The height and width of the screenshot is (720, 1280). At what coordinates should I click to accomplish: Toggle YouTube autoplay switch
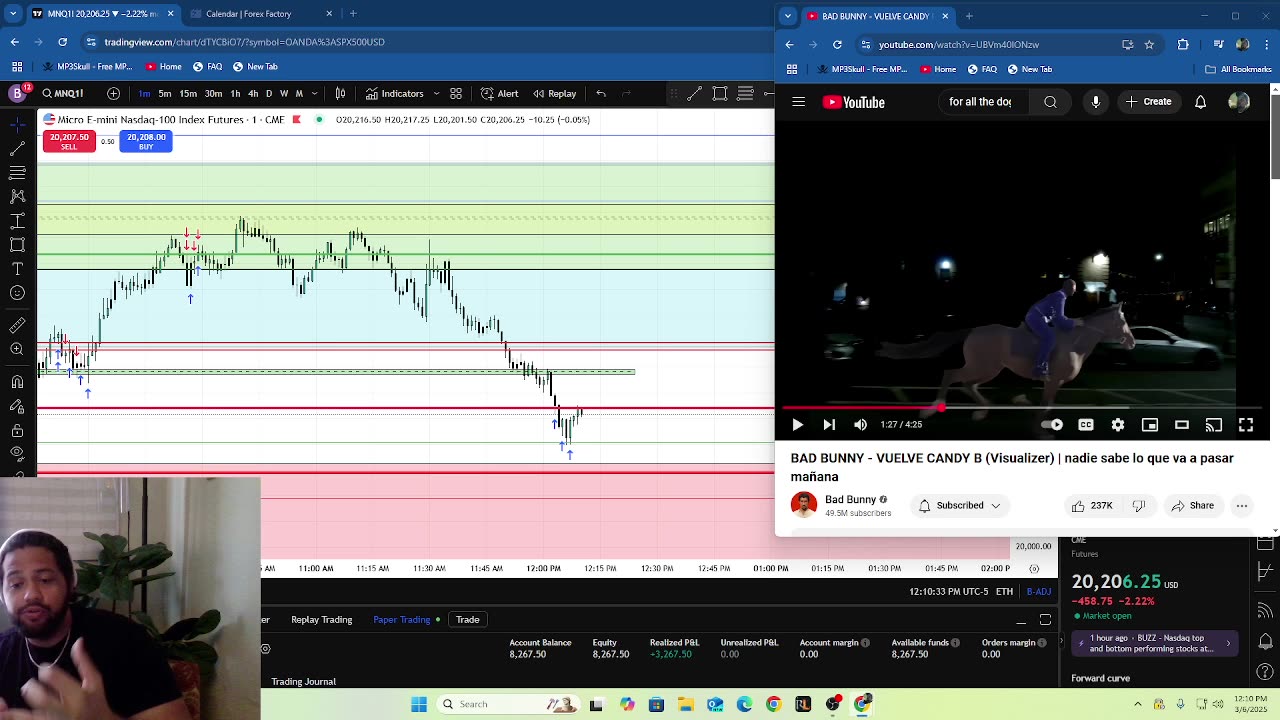(x=1052, y=425)
